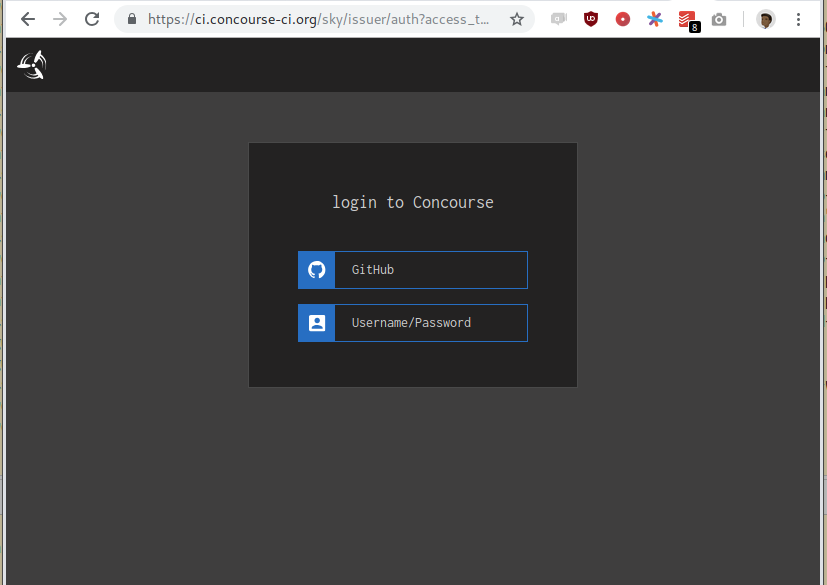Navigate back with the arrow

pyautogui.click(x=25, y=18)
